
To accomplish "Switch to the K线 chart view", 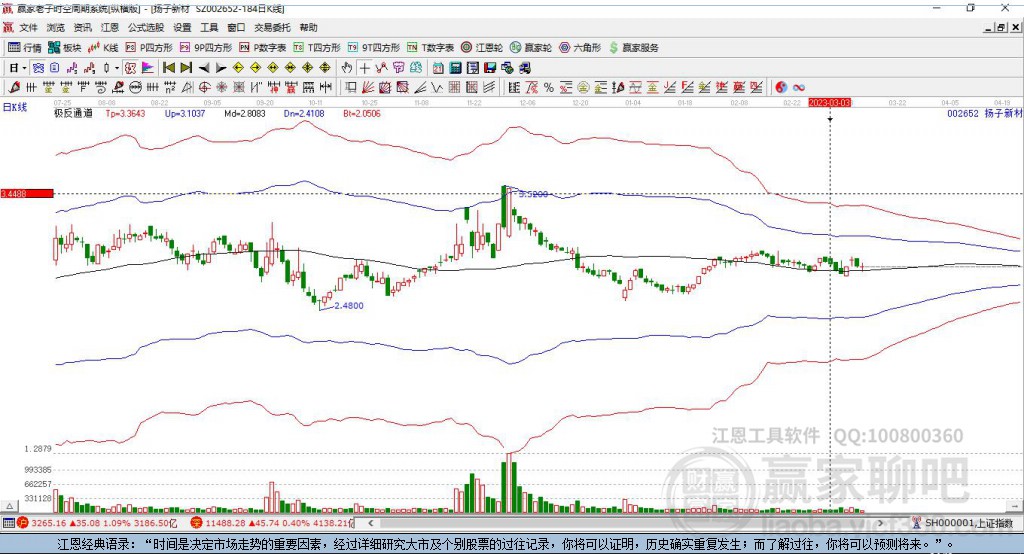I will pos(103,48).
